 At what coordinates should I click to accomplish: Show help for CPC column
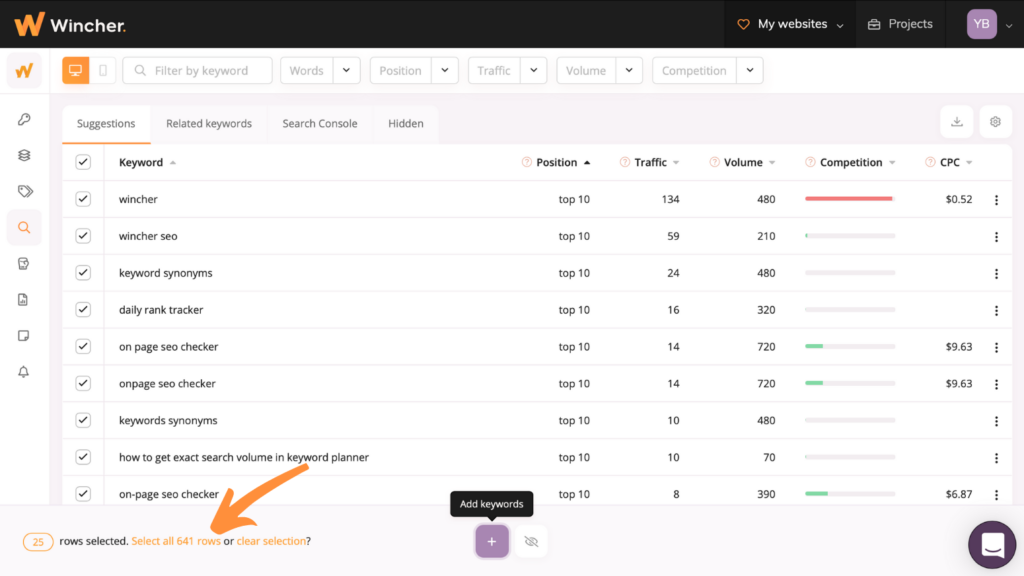[931, 162]
